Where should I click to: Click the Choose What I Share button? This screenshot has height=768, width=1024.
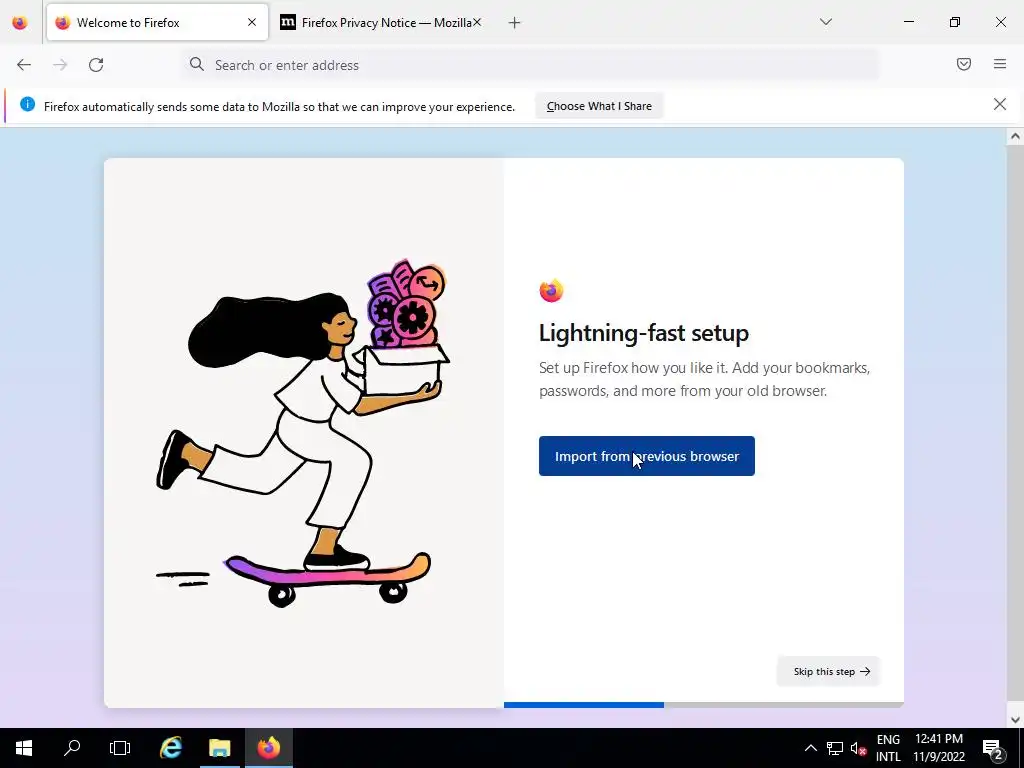(599, 106)
